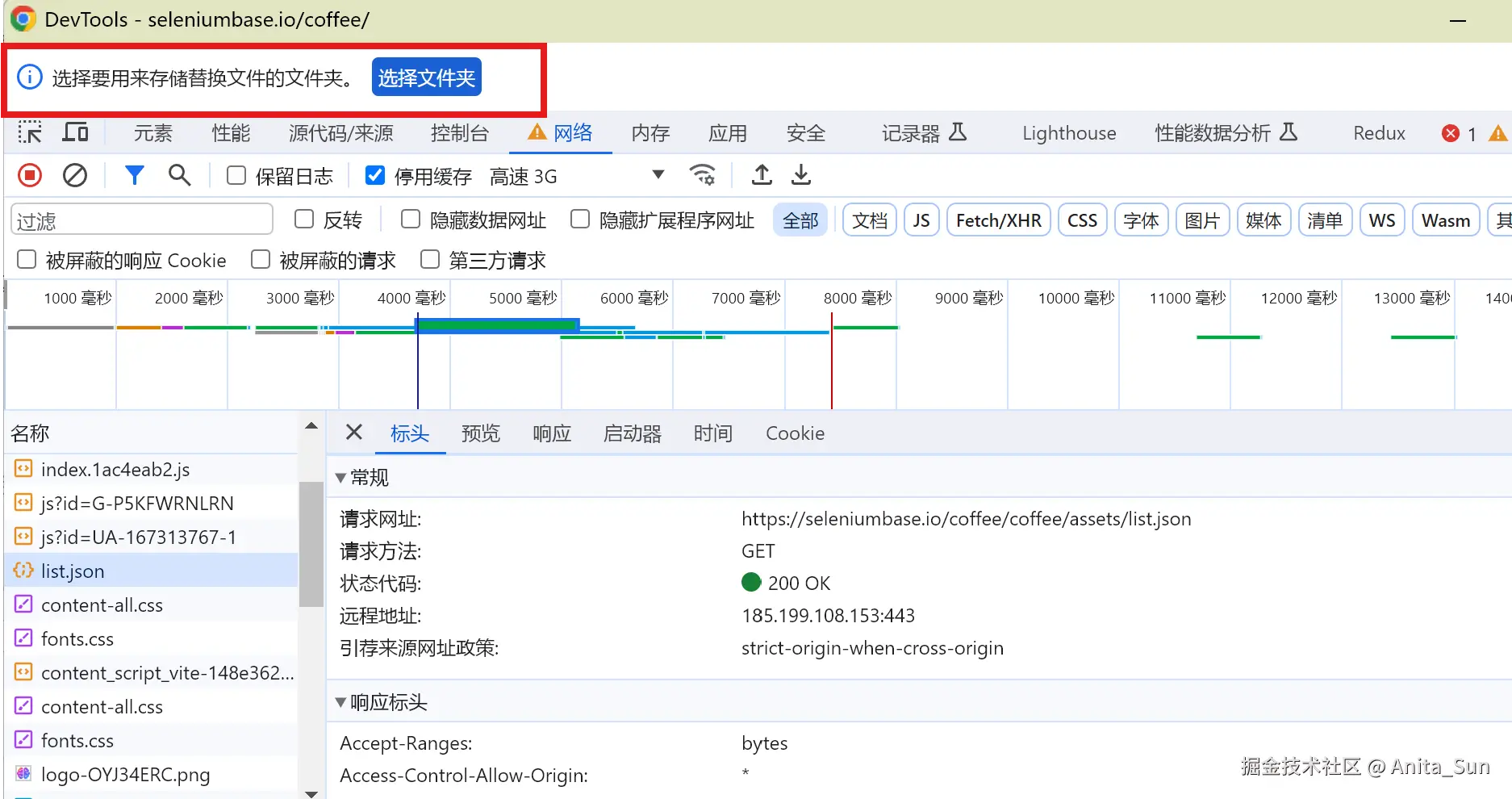Click the js?id=G-P5KFWRNLRN script icon
This screenshot has width=1512, height=799.
[23, 503]
